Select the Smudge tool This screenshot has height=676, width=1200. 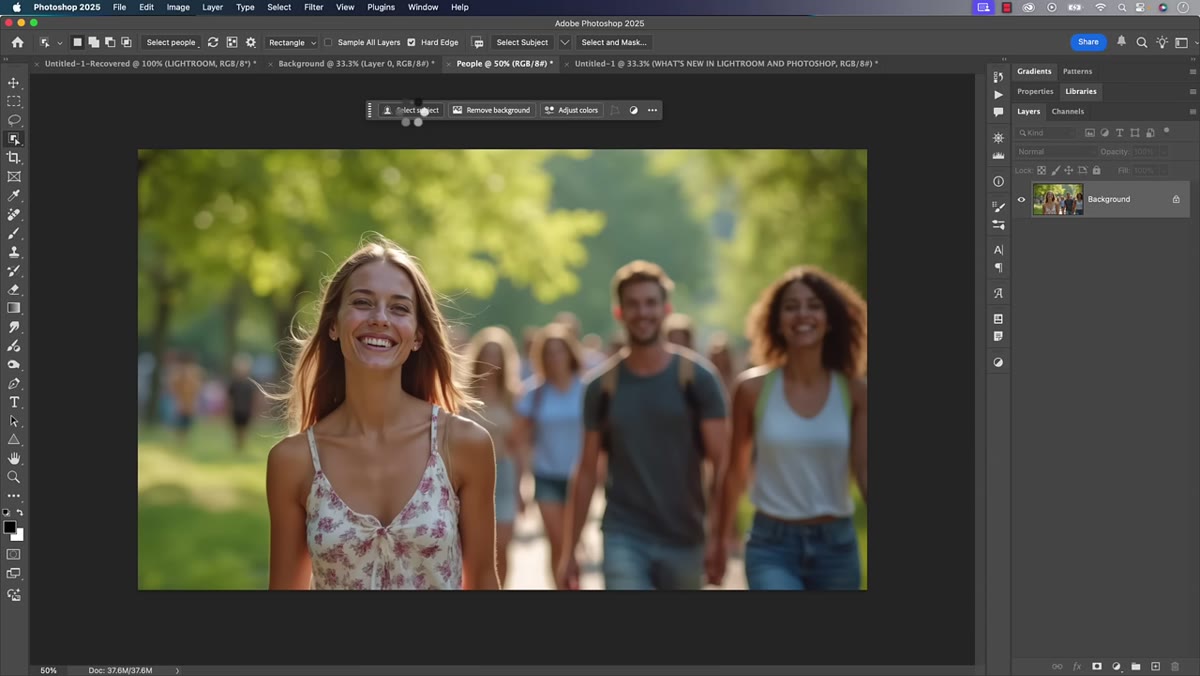[x=14, y=327]
